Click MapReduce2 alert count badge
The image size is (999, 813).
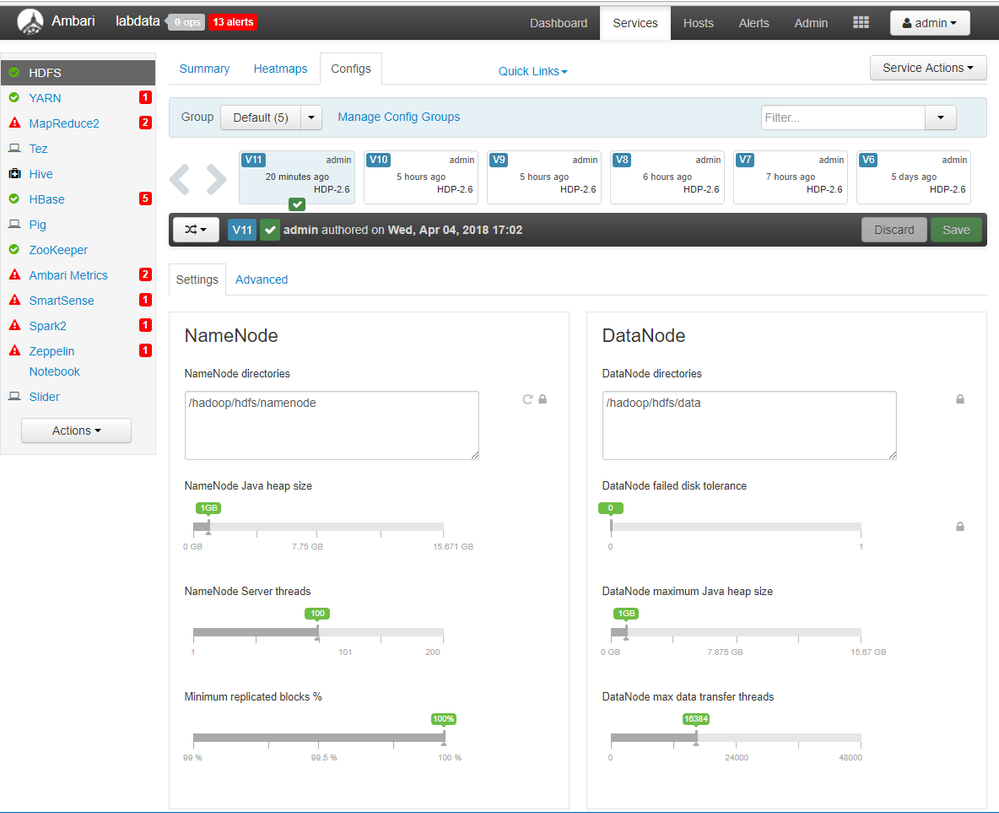(145, 122)
